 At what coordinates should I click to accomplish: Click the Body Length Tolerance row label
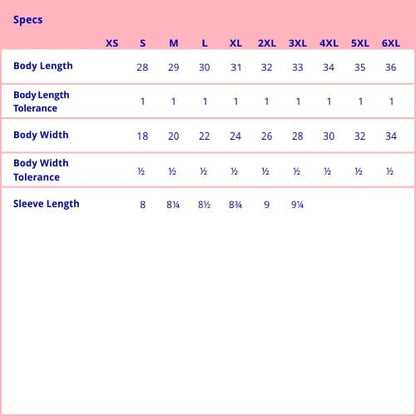41,101
